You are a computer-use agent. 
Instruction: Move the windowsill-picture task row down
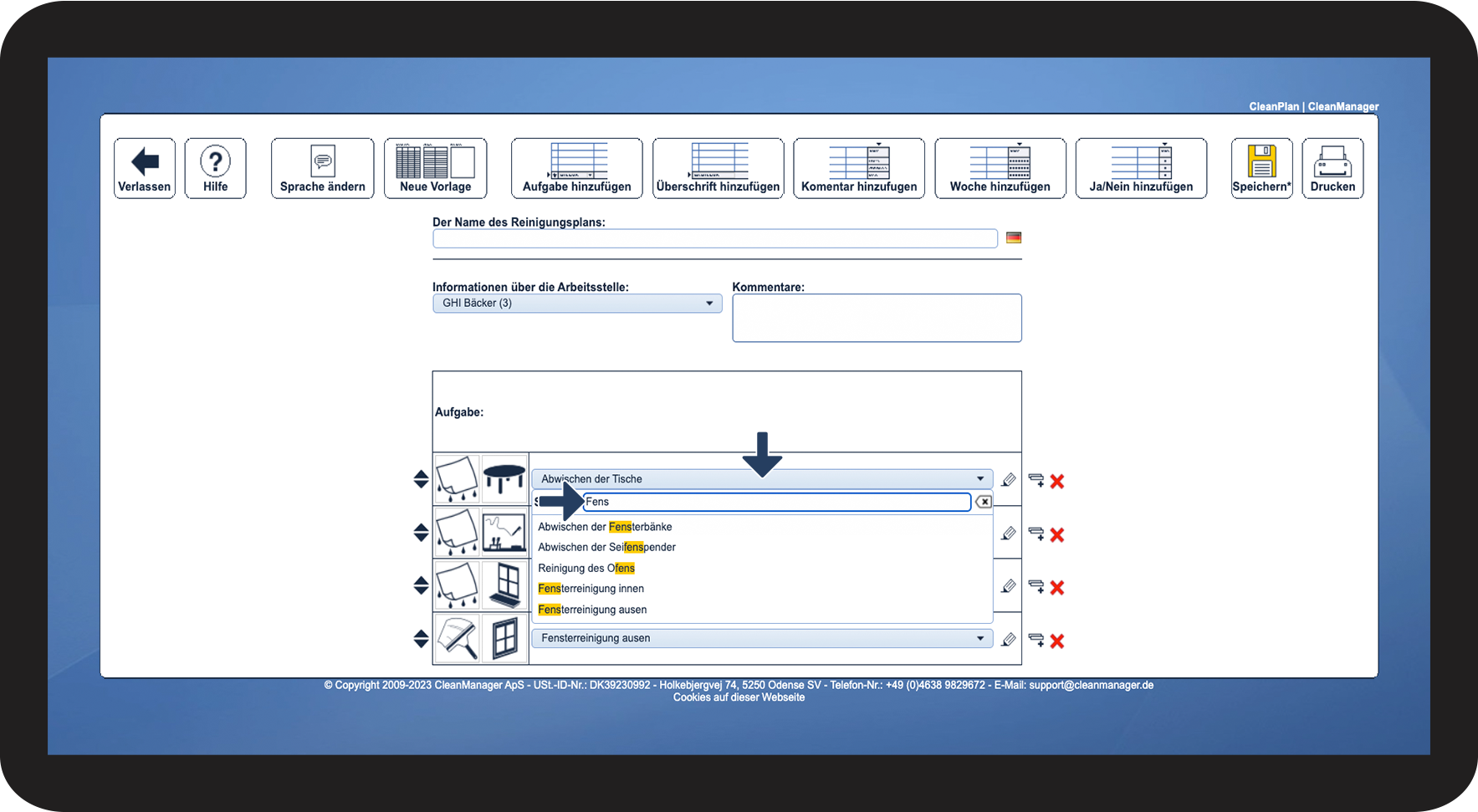(x=421, y=591)
